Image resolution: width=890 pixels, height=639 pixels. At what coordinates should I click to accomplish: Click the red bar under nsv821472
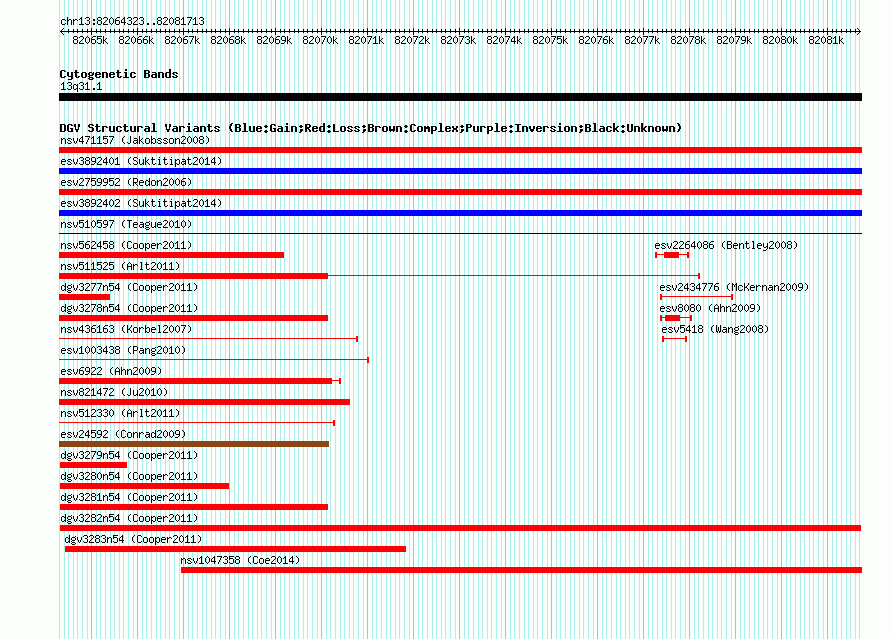pyautogui.click(x=204, y=402)
